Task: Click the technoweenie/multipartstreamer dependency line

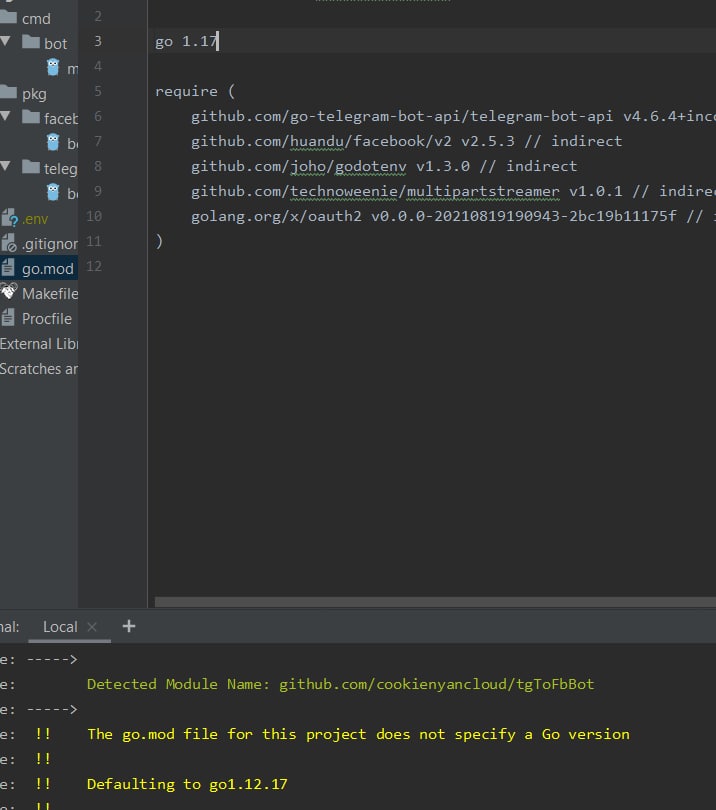Action: pyautogui.click(x=453, y=191)
